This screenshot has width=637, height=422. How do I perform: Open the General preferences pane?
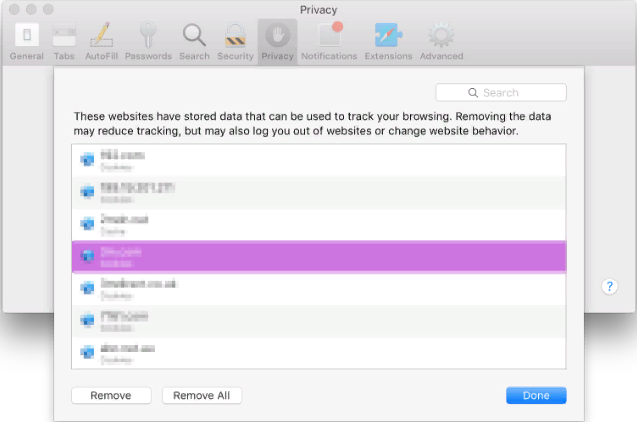pos(27,41)
